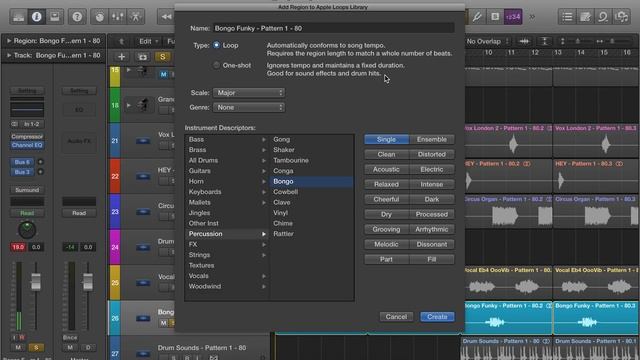This screenshot has height=360, width=640.
Task: Toggle the Solo mode square icon
Action: pyautogui.click(x=495, y=16)
